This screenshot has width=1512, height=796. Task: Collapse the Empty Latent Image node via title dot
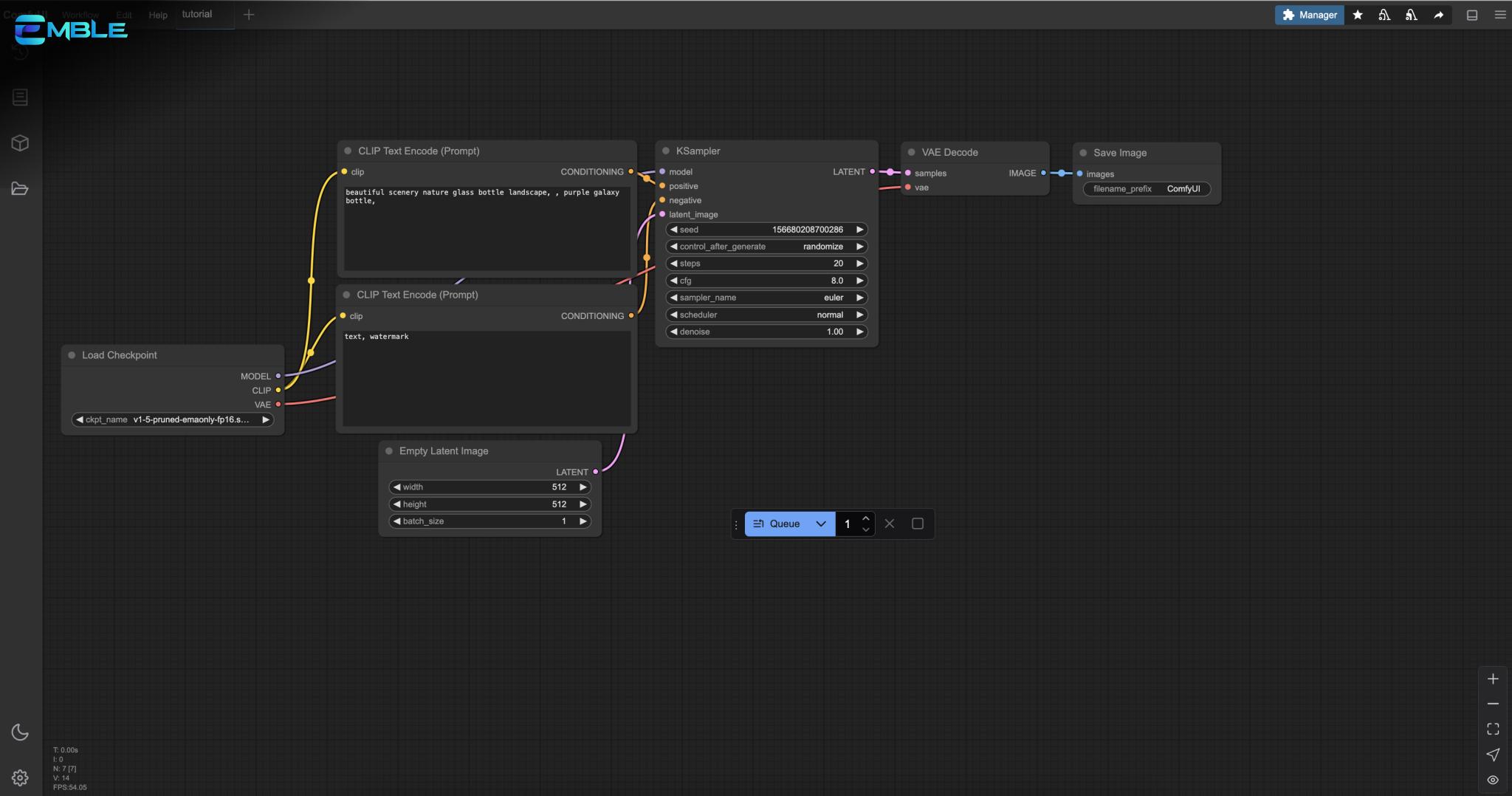[389, 451]
